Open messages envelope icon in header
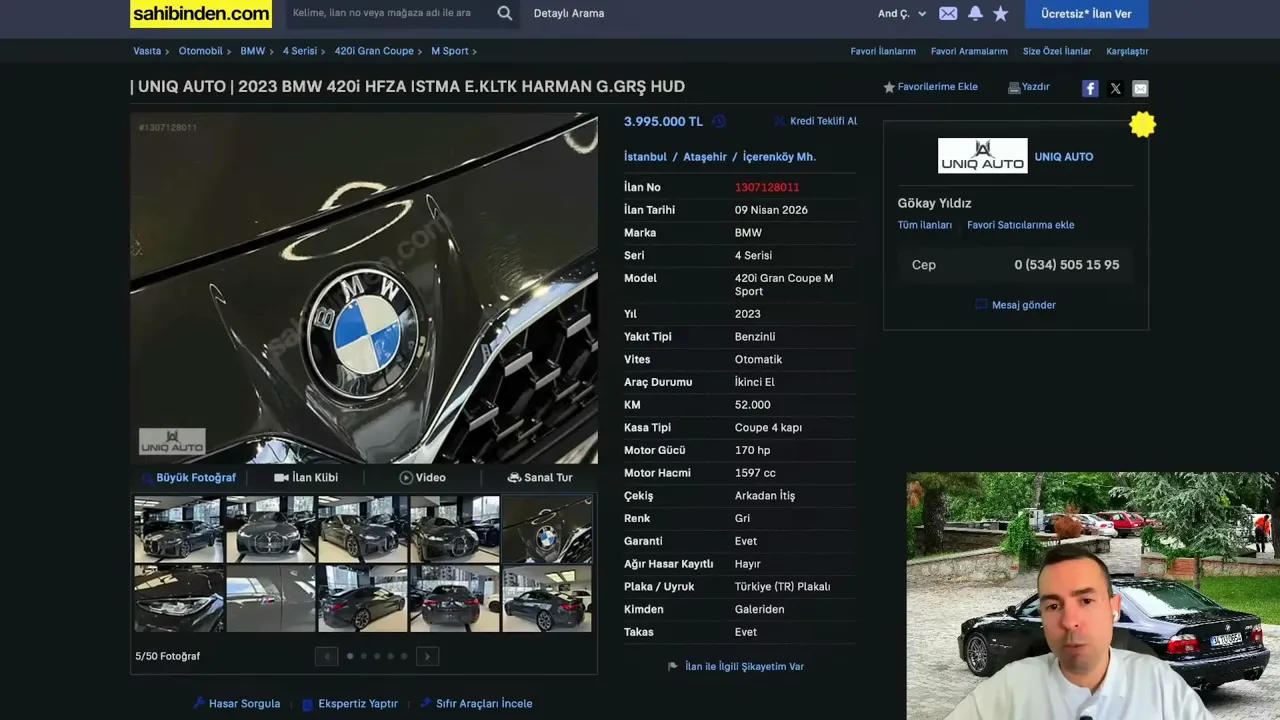The height and width of the screenshot is (720, 1280). coord(948,14)
